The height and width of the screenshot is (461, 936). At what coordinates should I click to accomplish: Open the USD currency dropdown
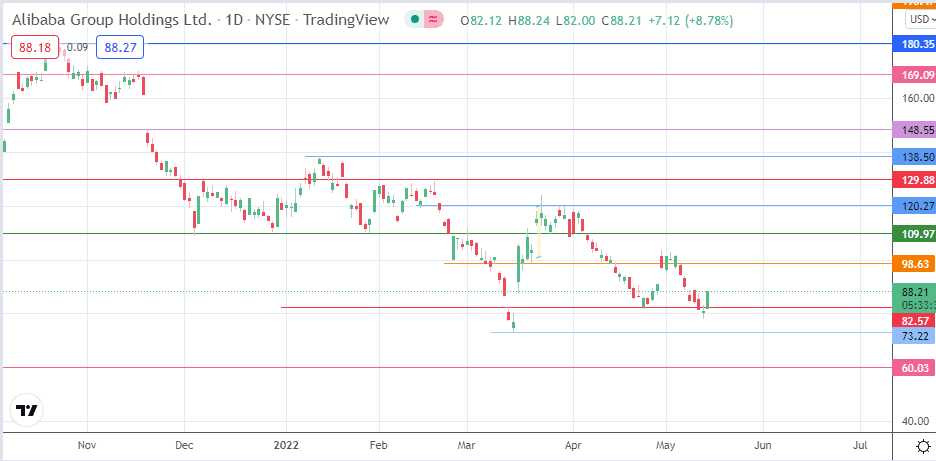(x=920, y=19)
